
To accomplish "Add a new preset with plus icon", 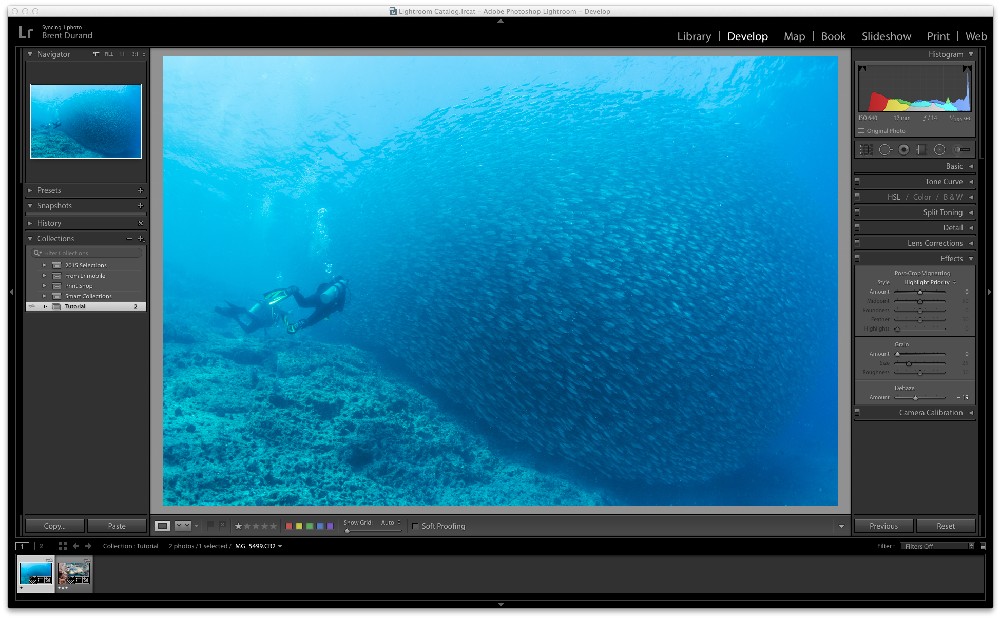I will click(x=140, y=190).
